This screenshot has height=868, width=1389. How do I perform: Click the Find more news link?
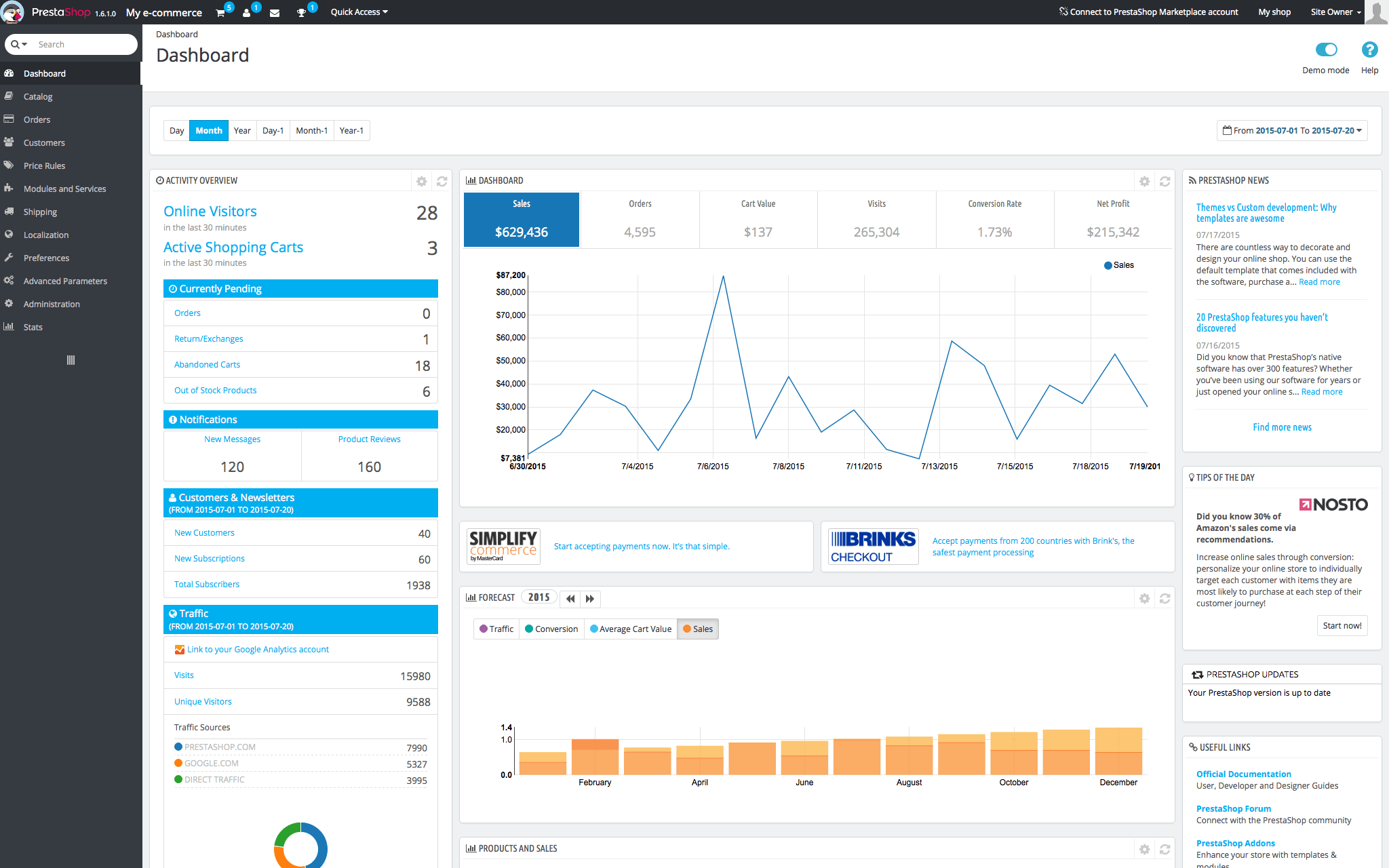1284,427
